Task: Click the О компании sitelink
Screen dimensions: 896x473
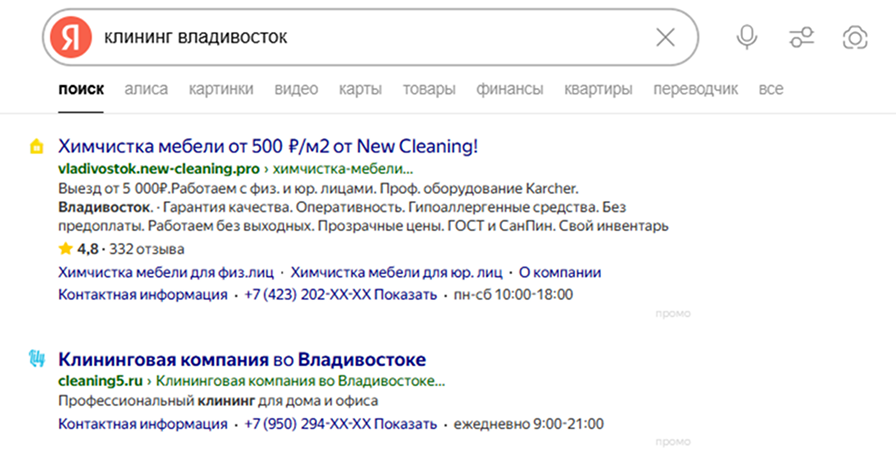Action: pyautogui.click(x=561, y=272)
